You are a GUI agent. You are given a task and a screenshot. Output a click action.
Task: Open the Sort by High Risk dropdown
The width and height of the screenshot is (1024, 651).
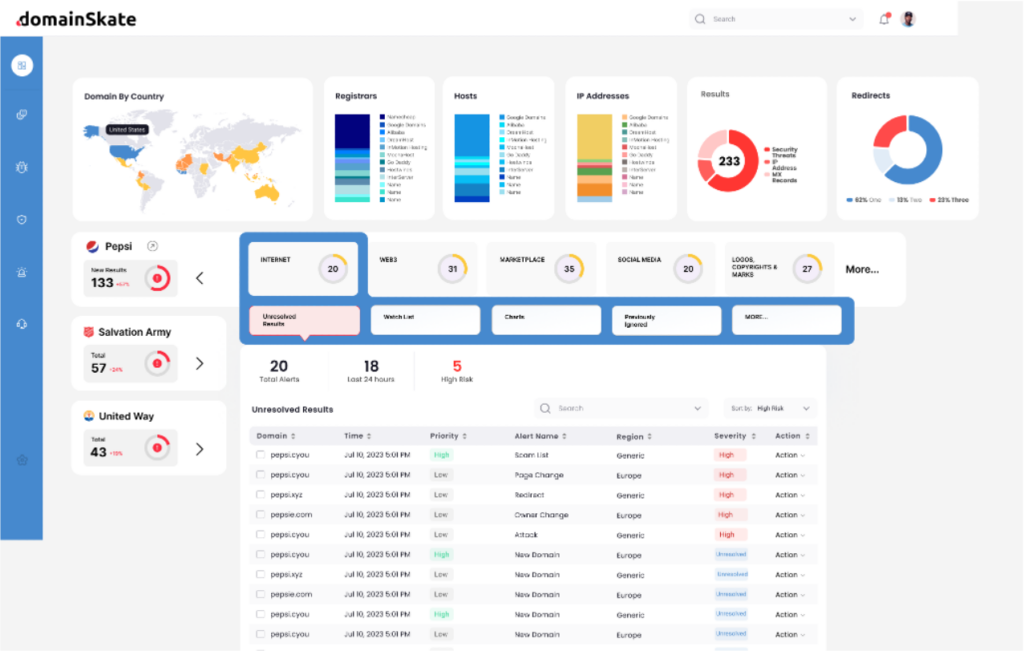770,408
